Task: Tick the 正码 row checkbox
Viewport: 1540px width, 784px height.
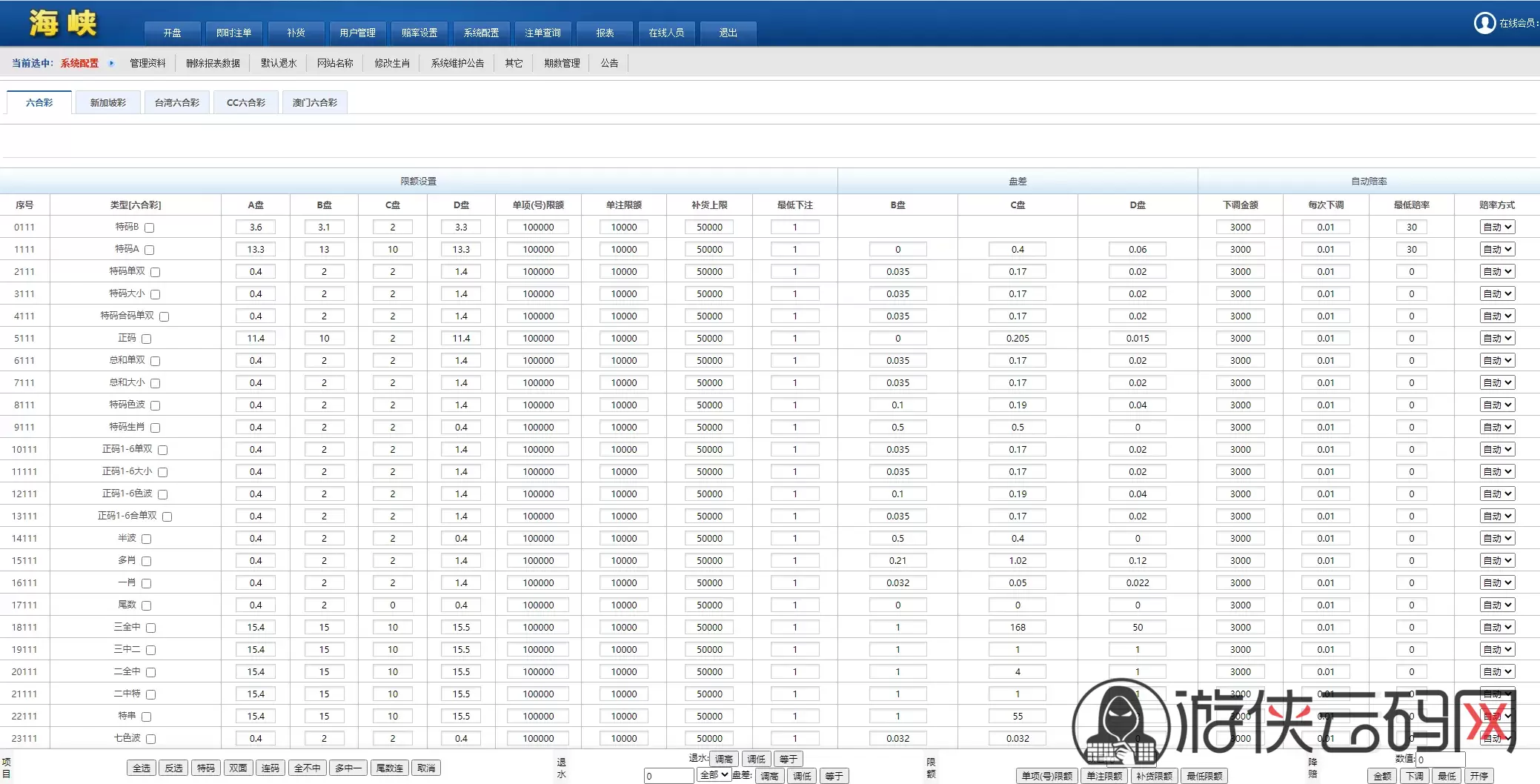Action: pos(146,339)
